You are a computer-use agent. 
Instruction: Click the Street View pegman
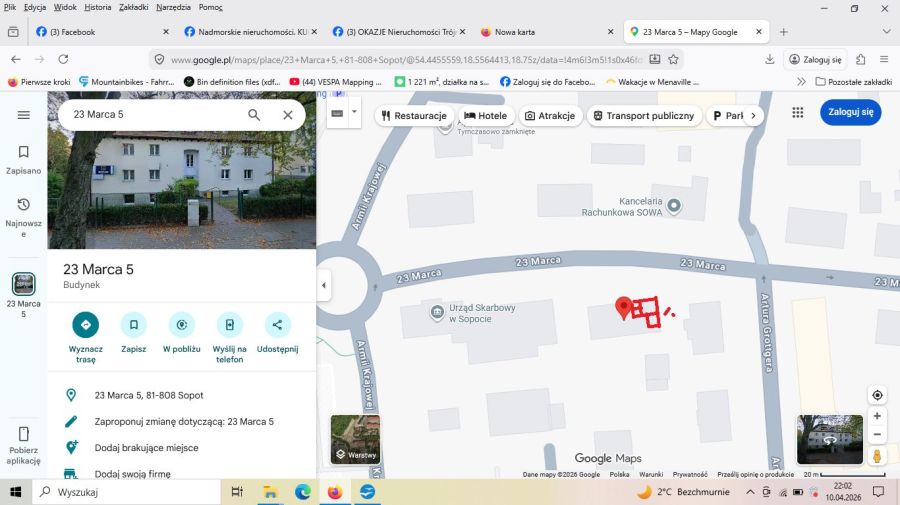pos(877,456)
